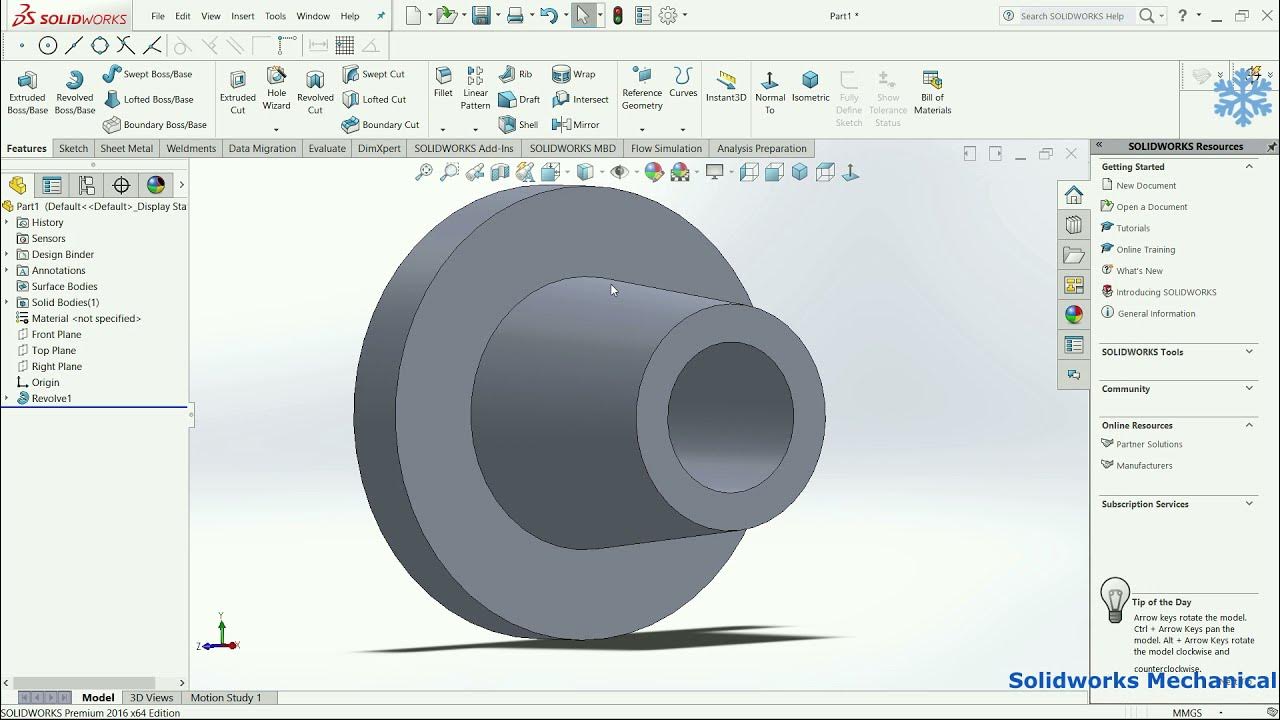Screen dimensions: 1280x720
Task: Choose Boundary Cut feature
Action: pyautogui.click(x=381, y=125)
